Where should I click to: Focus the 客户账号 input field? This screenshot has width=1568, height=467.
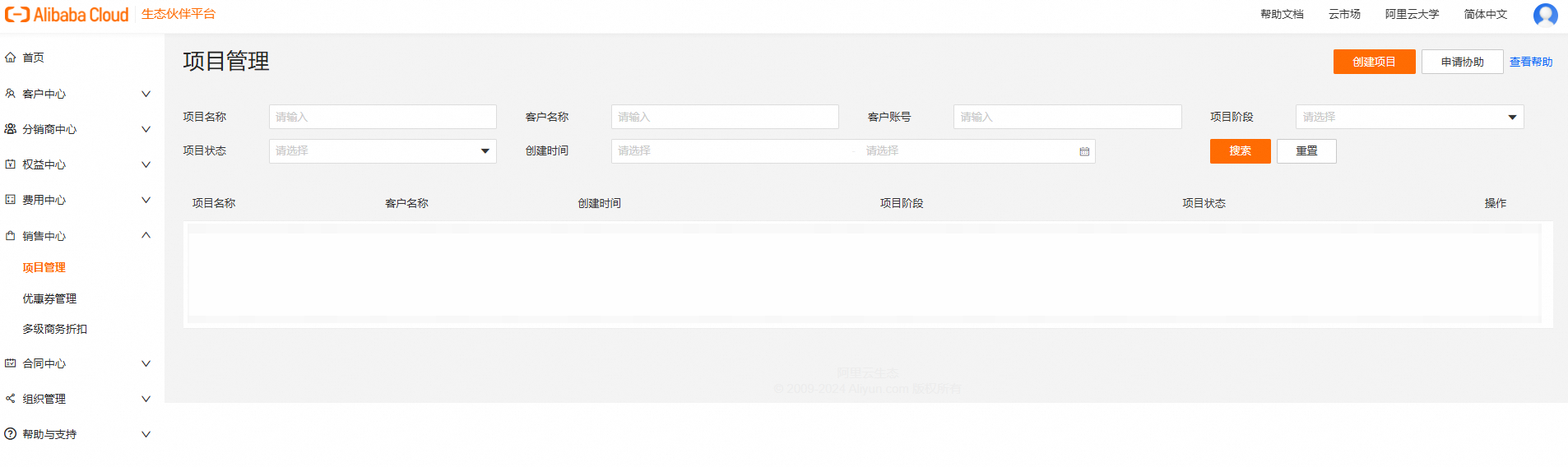pos(1067,117)
